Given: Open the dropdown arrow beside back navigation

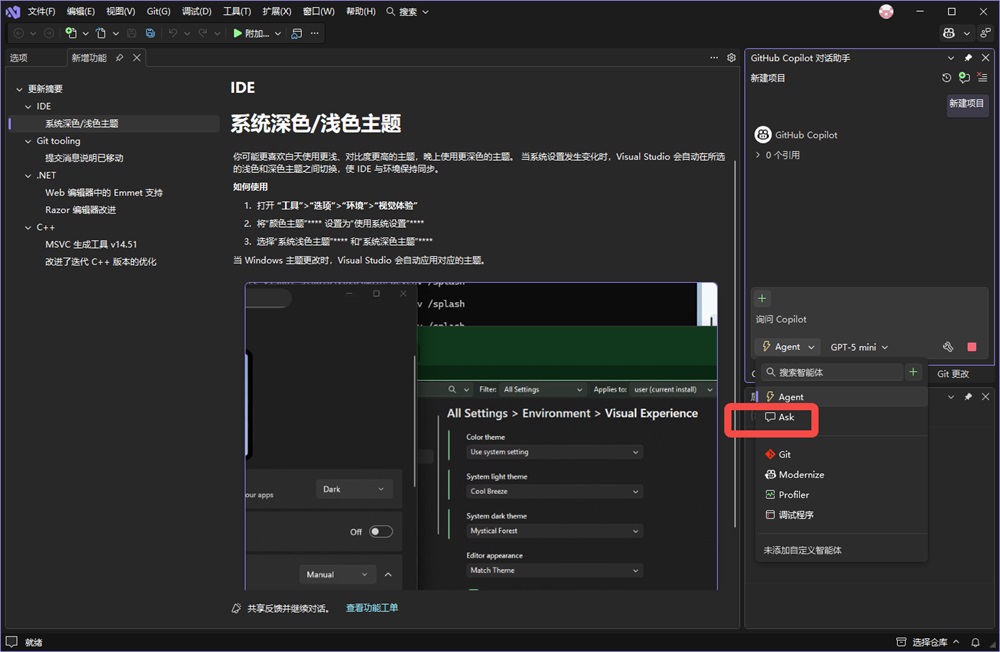Looking at the screenshot, I should pyautogui.click(x=33, y=33).
